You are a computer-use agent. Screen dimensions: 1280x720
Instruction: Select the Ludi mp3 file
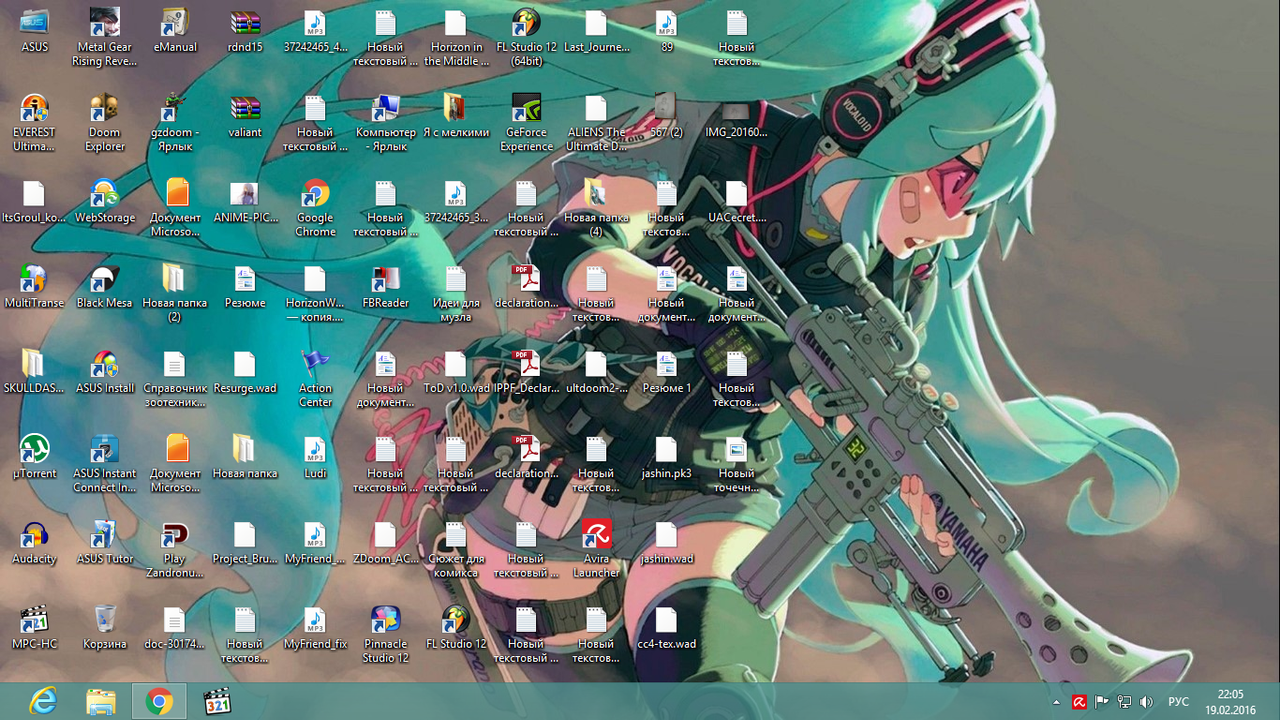coord(315,457)
